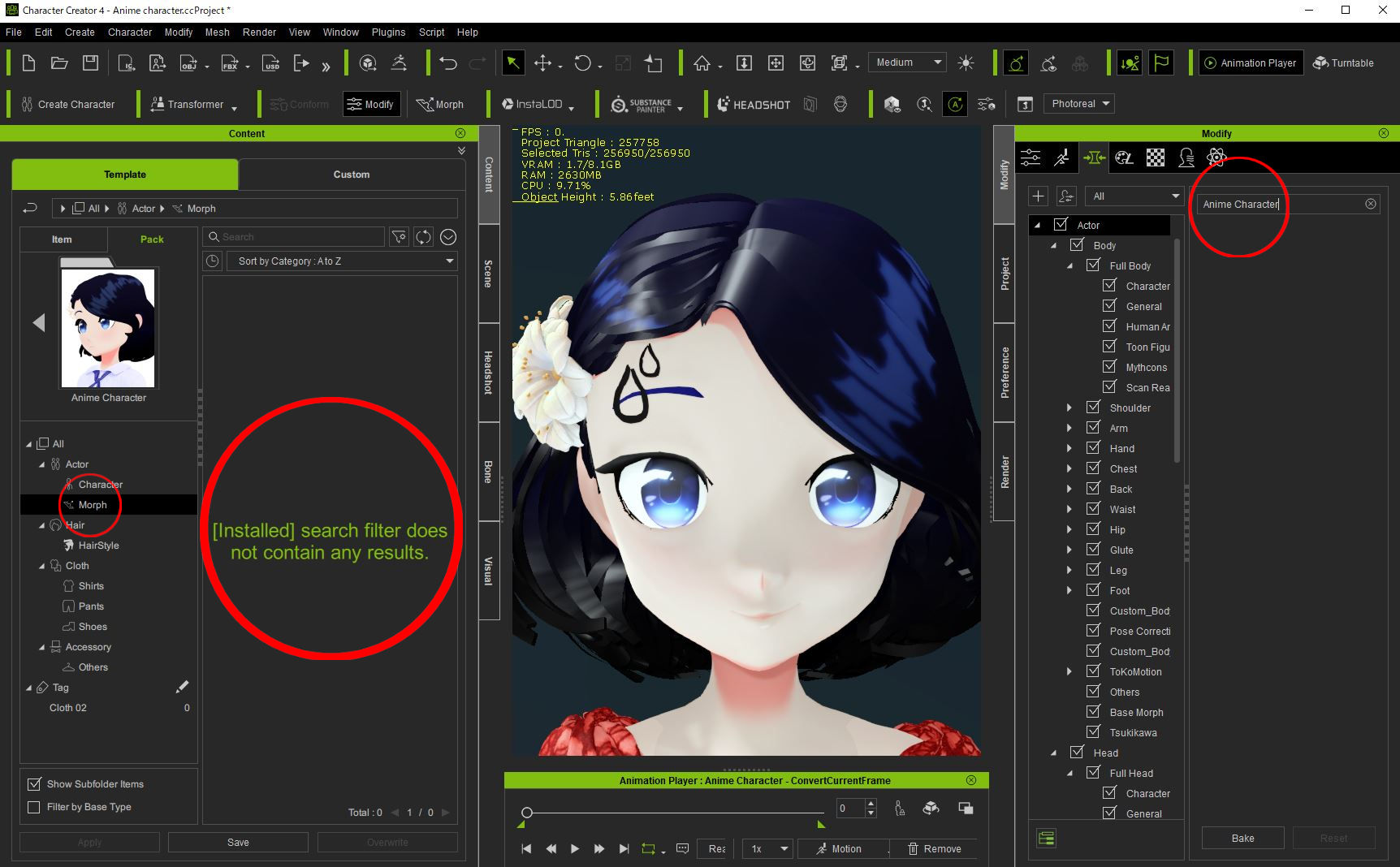Activate the Move tool icon
The width and height of the screenshot is (1400, 867).
click(x=542, y=63)
